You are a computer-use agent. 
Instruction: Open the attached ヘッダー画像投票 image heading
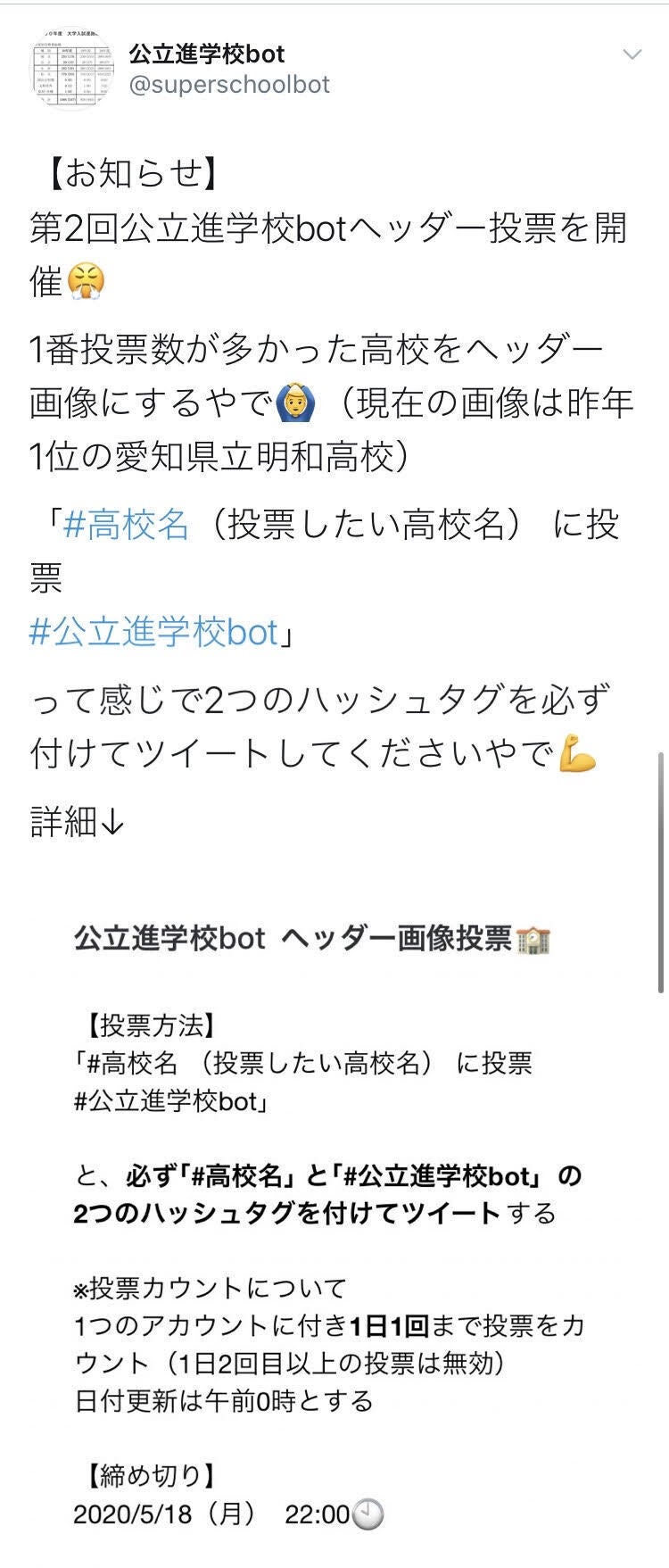tap(312, 939)
